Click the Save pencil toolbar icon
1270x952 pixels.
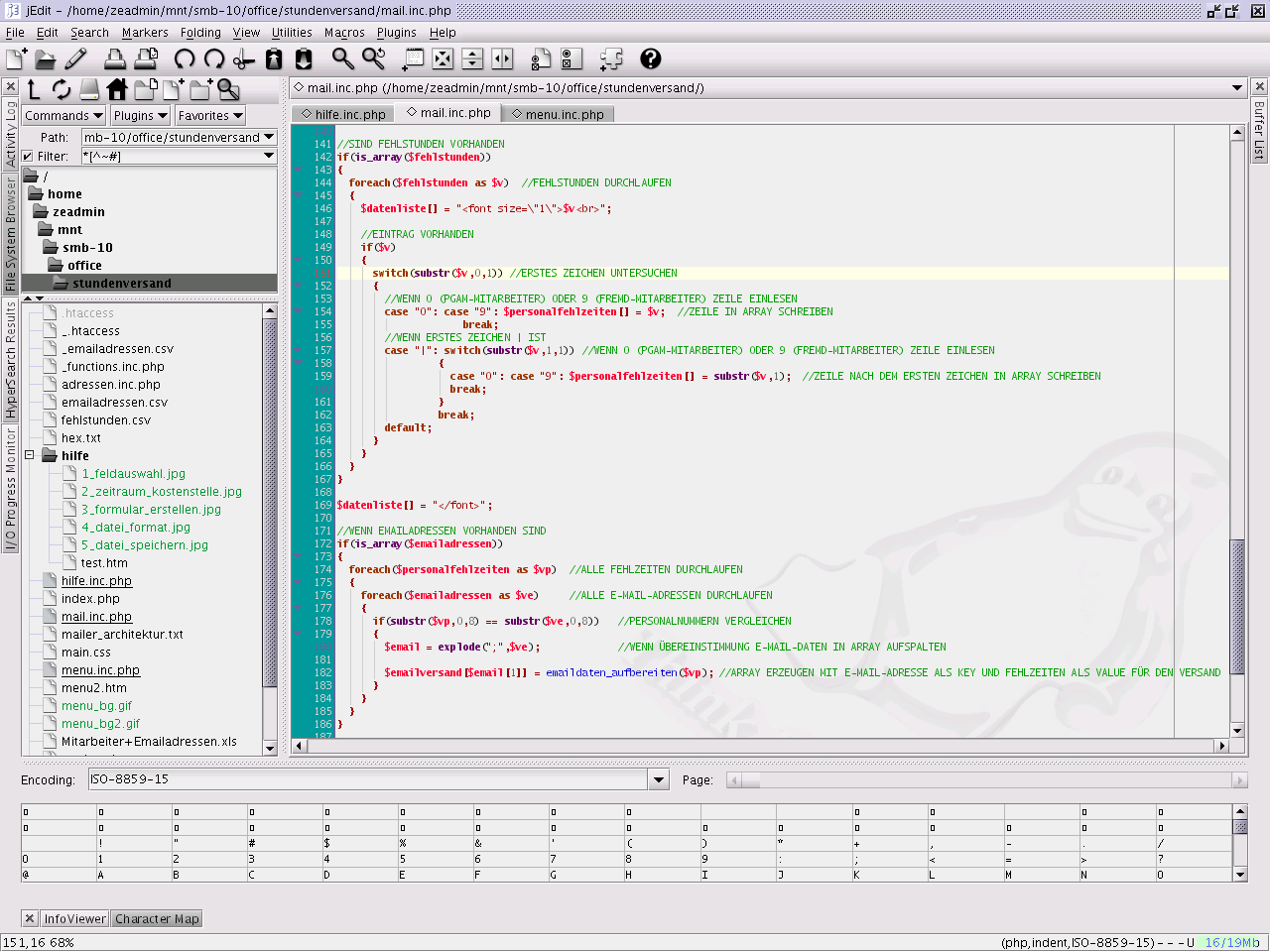coord(75,59)
